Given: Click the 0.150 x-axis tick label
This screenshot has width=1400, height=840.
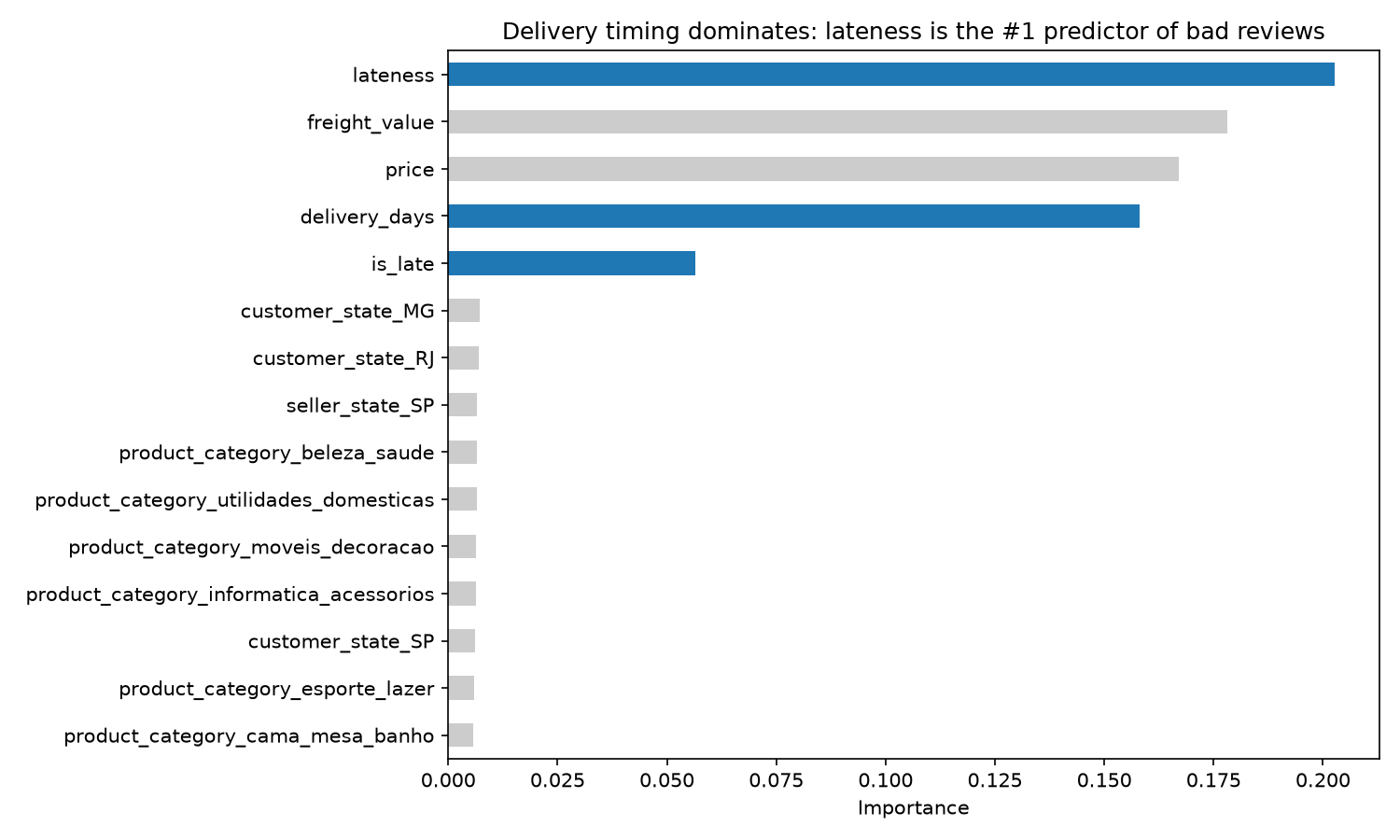Looking at the screenshot, I should point(1103,780).
